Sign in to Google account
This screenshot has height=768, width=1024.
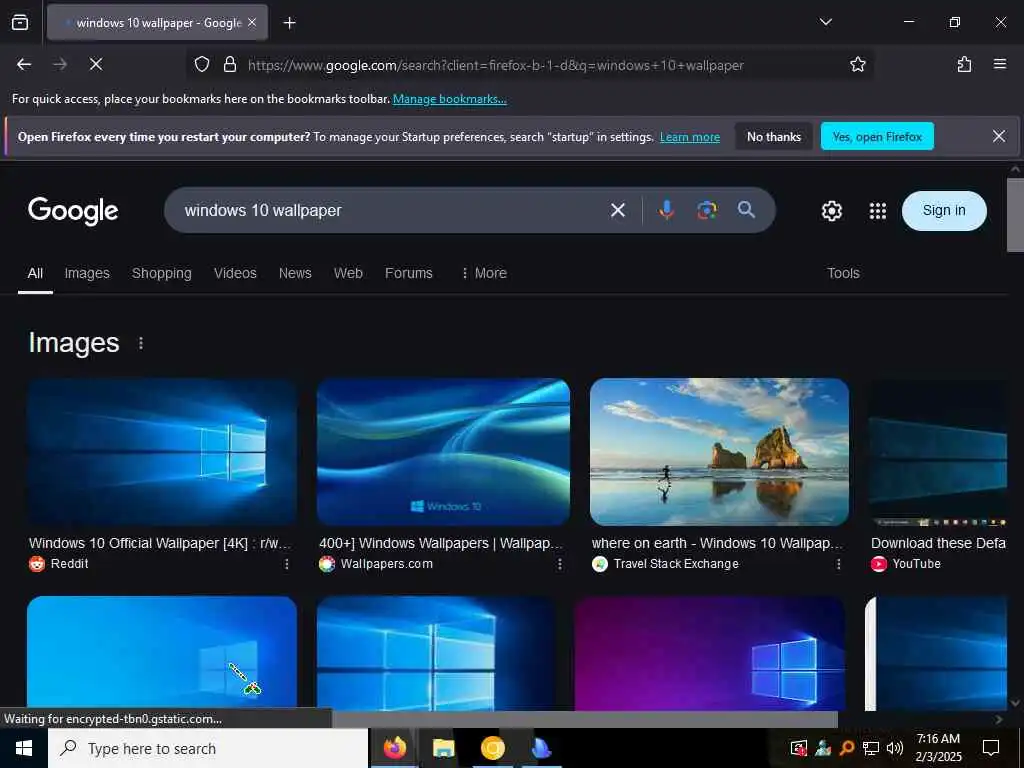pyautogui.click(x=944, y=210)
